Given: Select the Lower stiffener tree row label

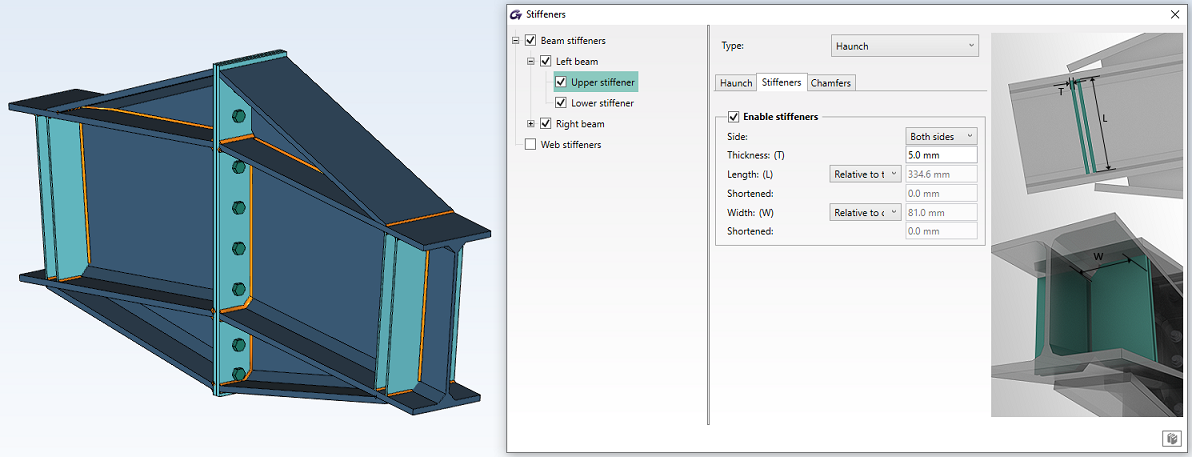Looking at the screenshot, I should 602,103.
